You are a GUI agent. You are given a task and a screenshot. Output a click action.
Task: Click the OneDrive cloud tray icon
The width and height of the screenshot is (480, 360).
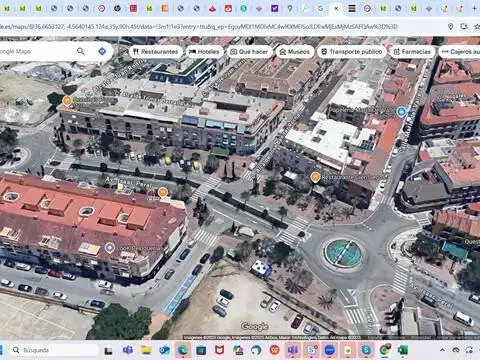tap(456, 350)
